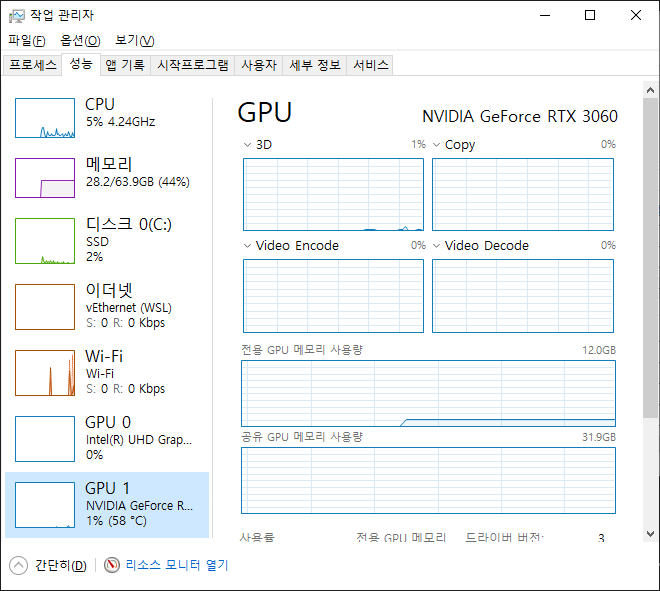
Task: Open the 3D engine dropdown chevron
Action: (x=248, y=145)
